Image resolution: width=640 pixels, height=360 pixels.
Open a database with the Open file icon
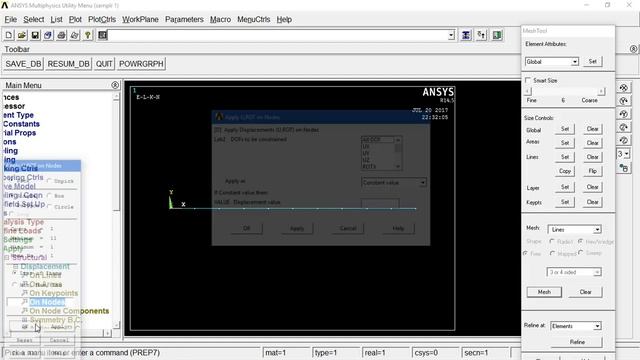tap(22, 36)
